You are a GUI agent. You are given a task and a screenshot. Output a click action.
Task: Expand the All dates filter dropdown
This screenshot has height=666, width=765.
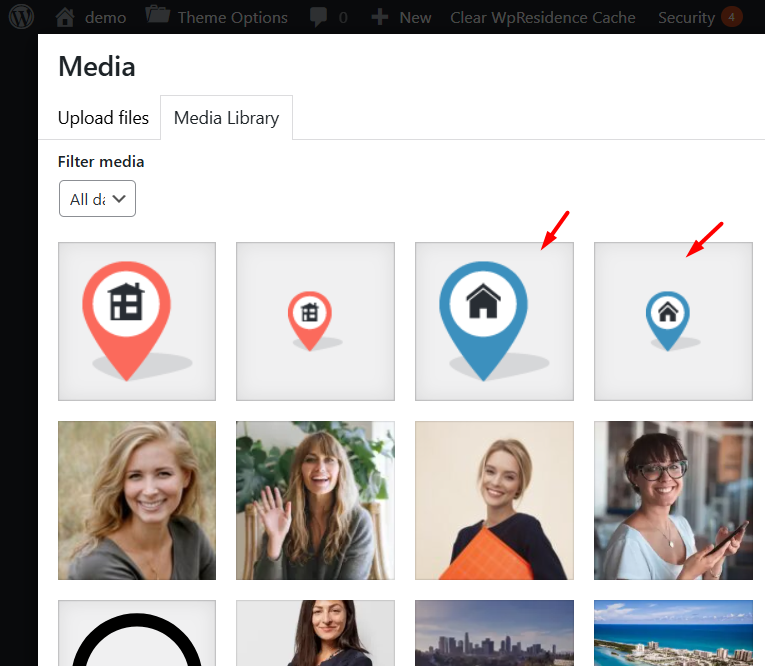click(x=97, y=199)
